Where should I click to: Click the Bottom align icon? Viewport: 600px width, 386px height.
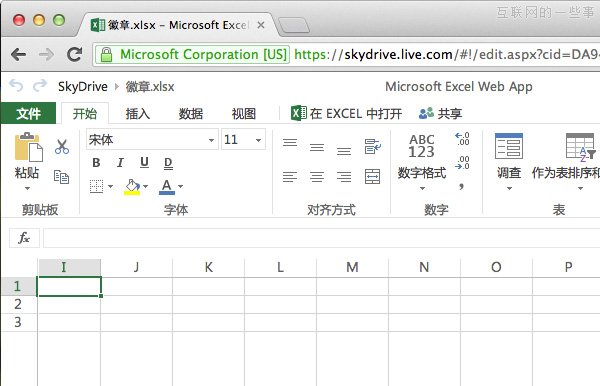344,151
